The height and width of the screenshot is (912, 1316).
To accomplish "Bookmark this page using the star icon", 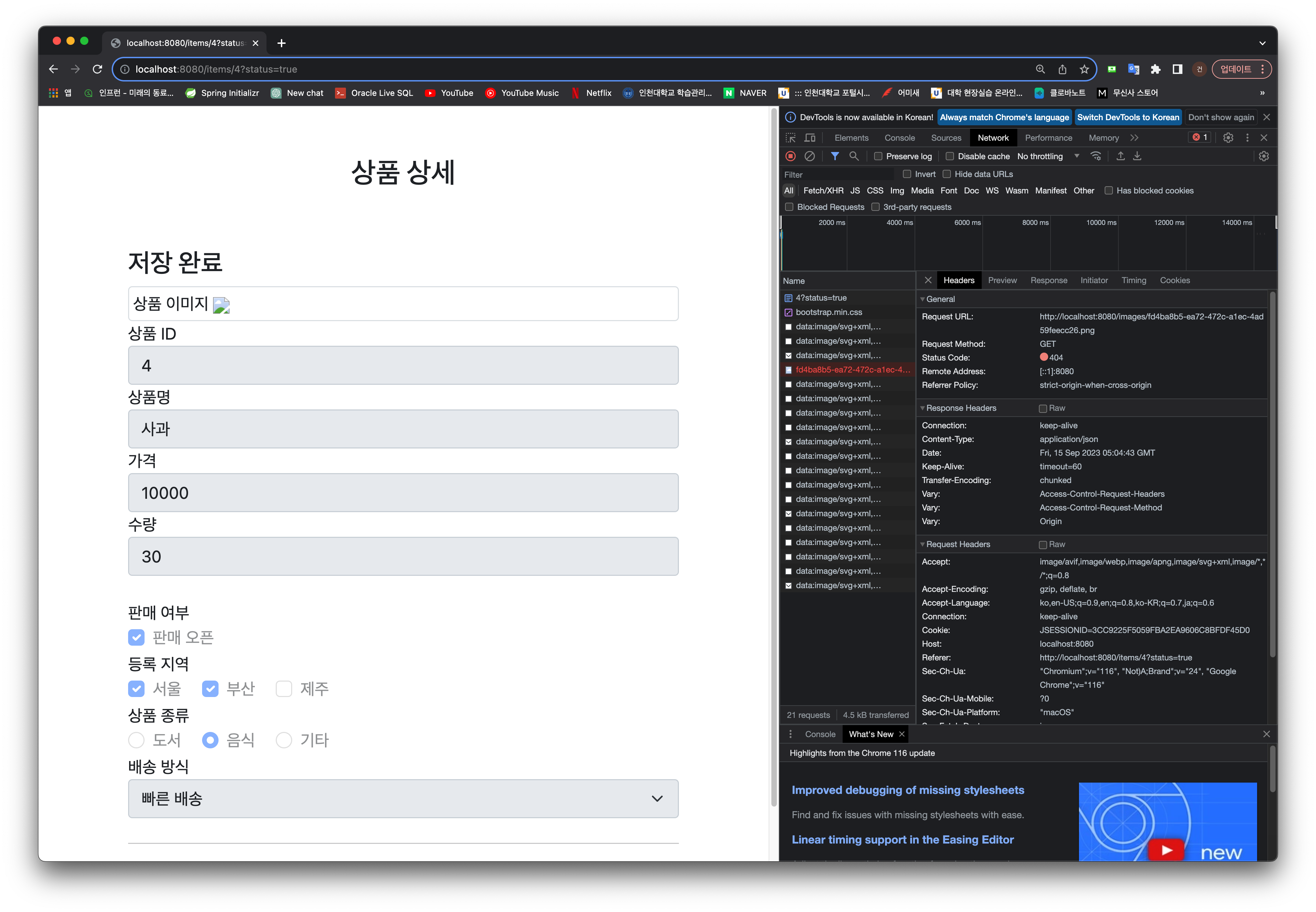I will tap(1084, 69).
